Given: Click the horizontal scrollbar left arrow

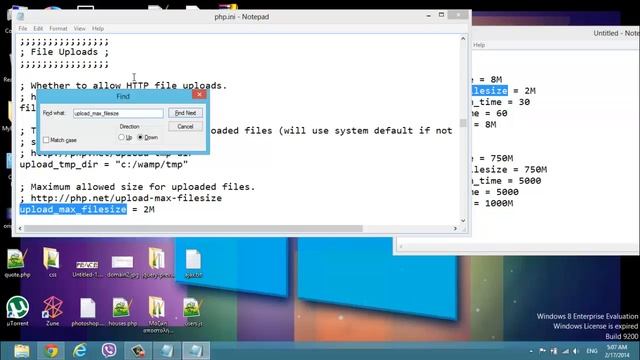Looking at the screenshot, I should coord(20,229).
